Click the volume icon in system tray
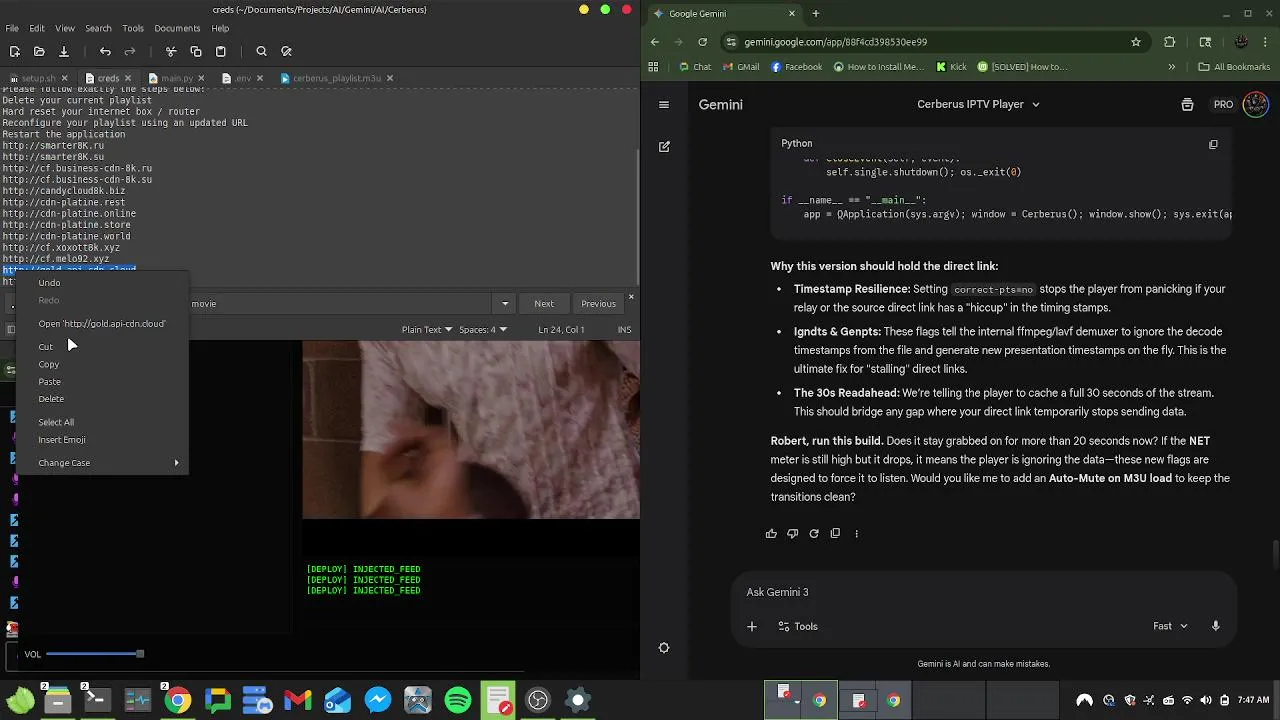Screen dimensions: 1280x720 tap(1206, 700)
